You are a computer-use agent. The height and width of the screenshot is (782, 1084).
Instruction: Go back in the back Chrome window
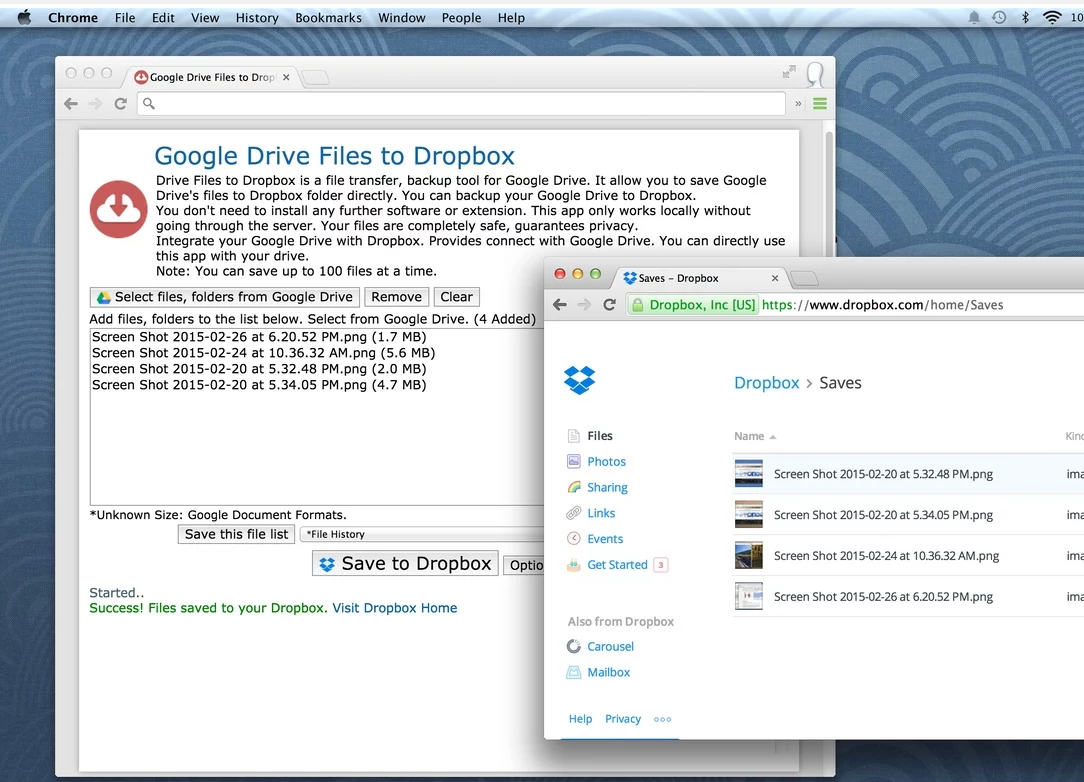(71, 104)
